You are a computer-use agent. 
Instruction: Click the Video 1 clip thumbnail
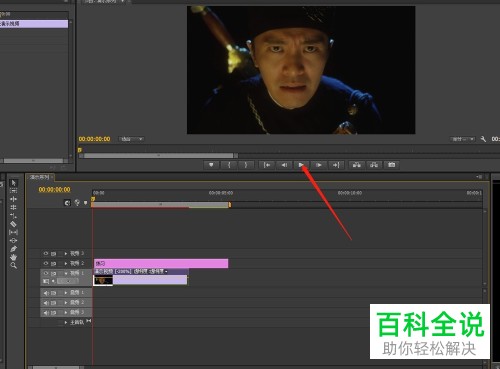click(x=103, y=280)
